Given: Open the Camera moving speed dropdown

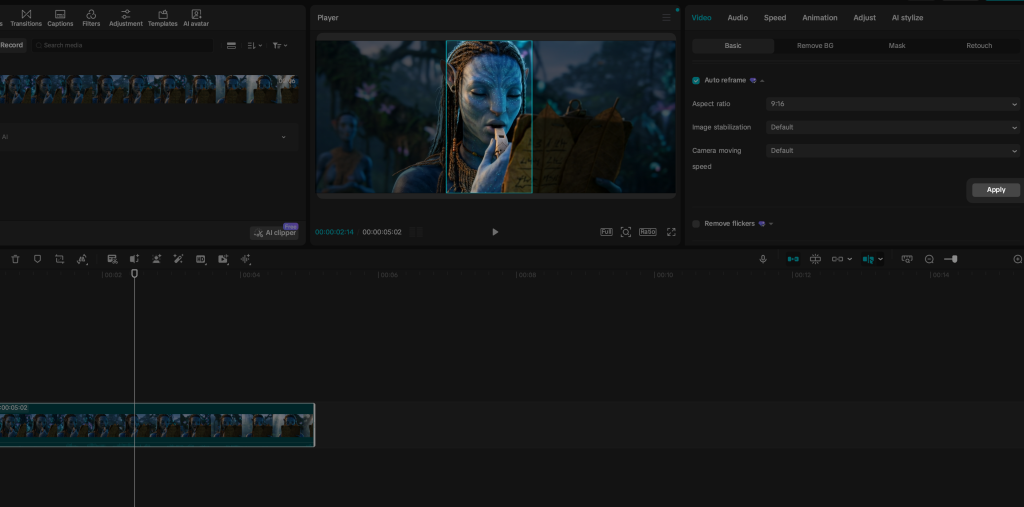Looking at the screenshot, I should [x=893, y=151].
